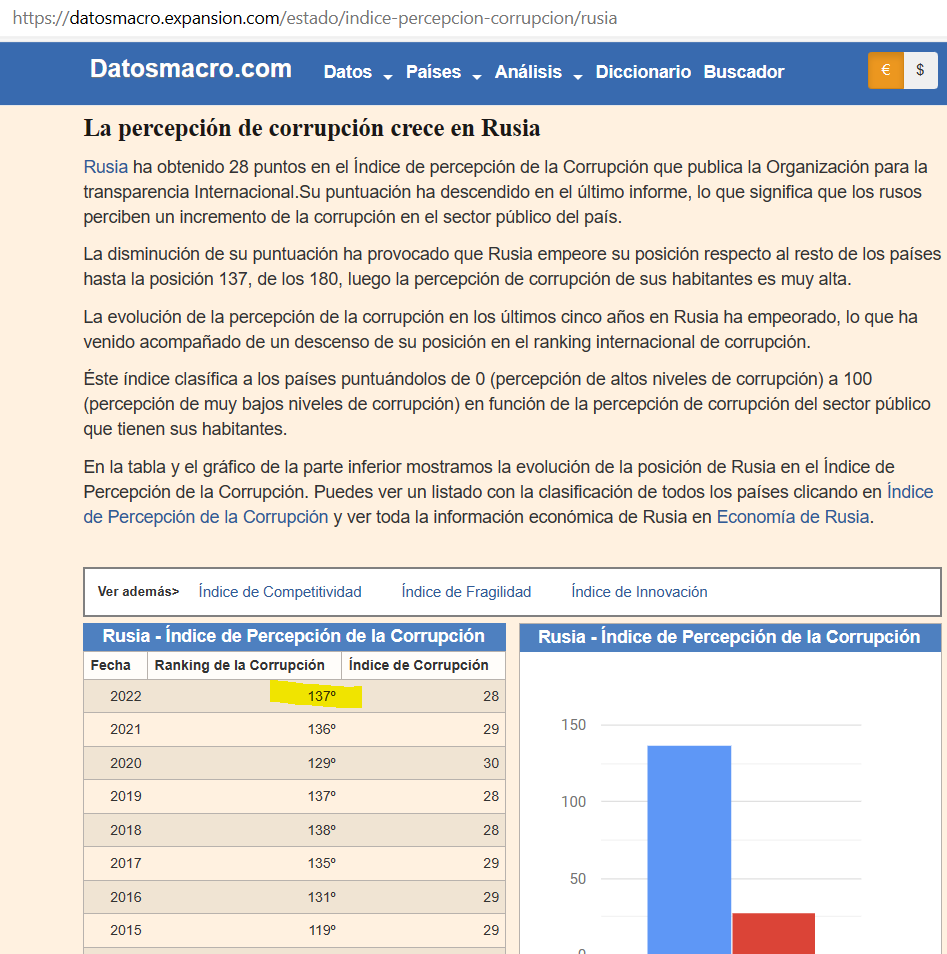Open the Índice de Innovación link
The width and height of the screenshot is (947, 954).
pyautogui.click(x=639, y=591)
